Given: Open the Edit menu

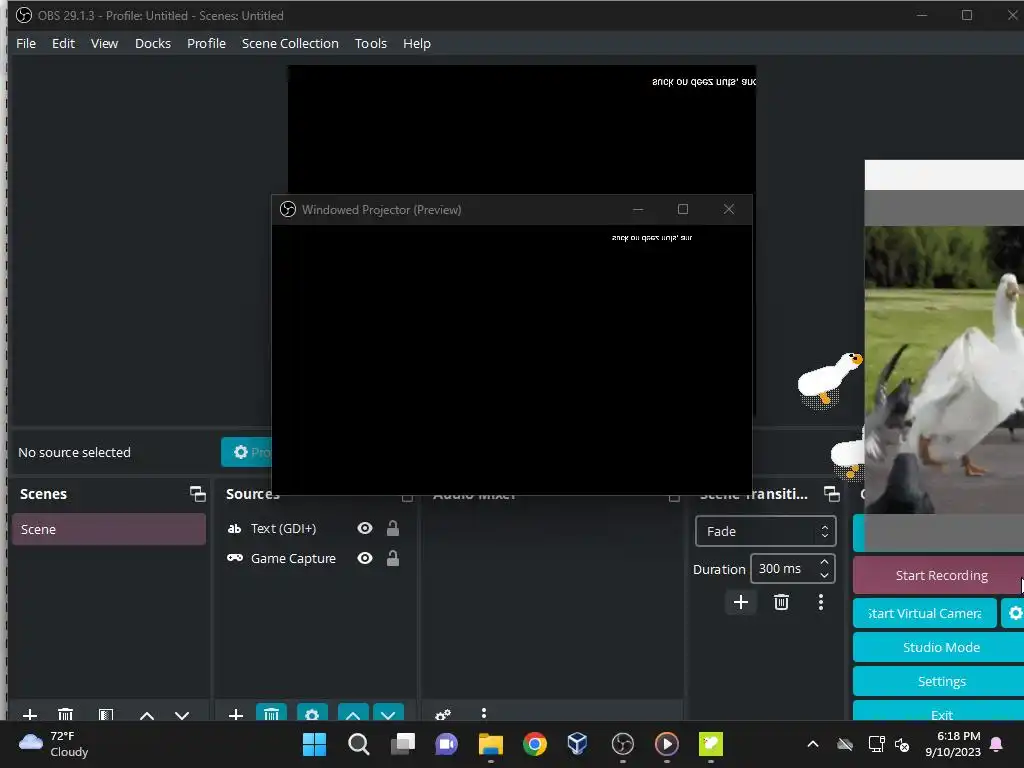Looking at the screenshot, I should [63, 43].
